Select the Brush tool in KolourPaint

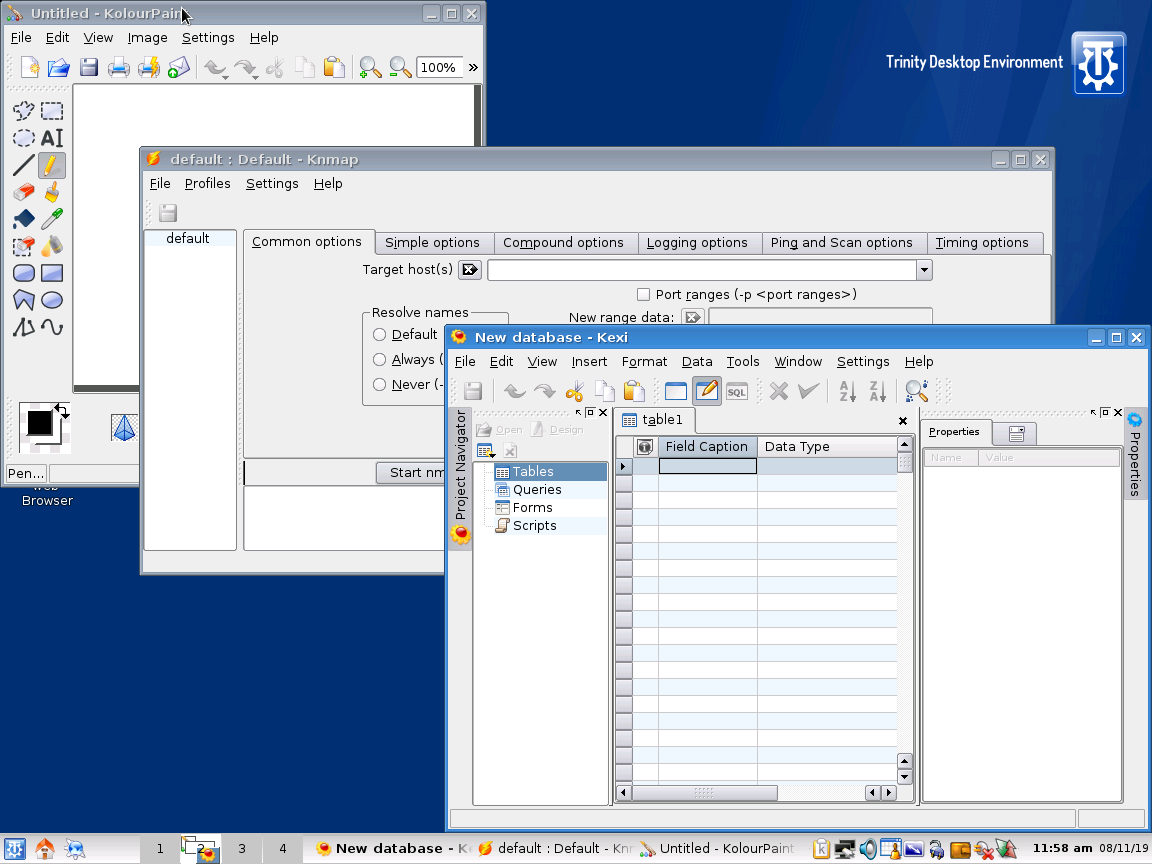pos(51,192)
